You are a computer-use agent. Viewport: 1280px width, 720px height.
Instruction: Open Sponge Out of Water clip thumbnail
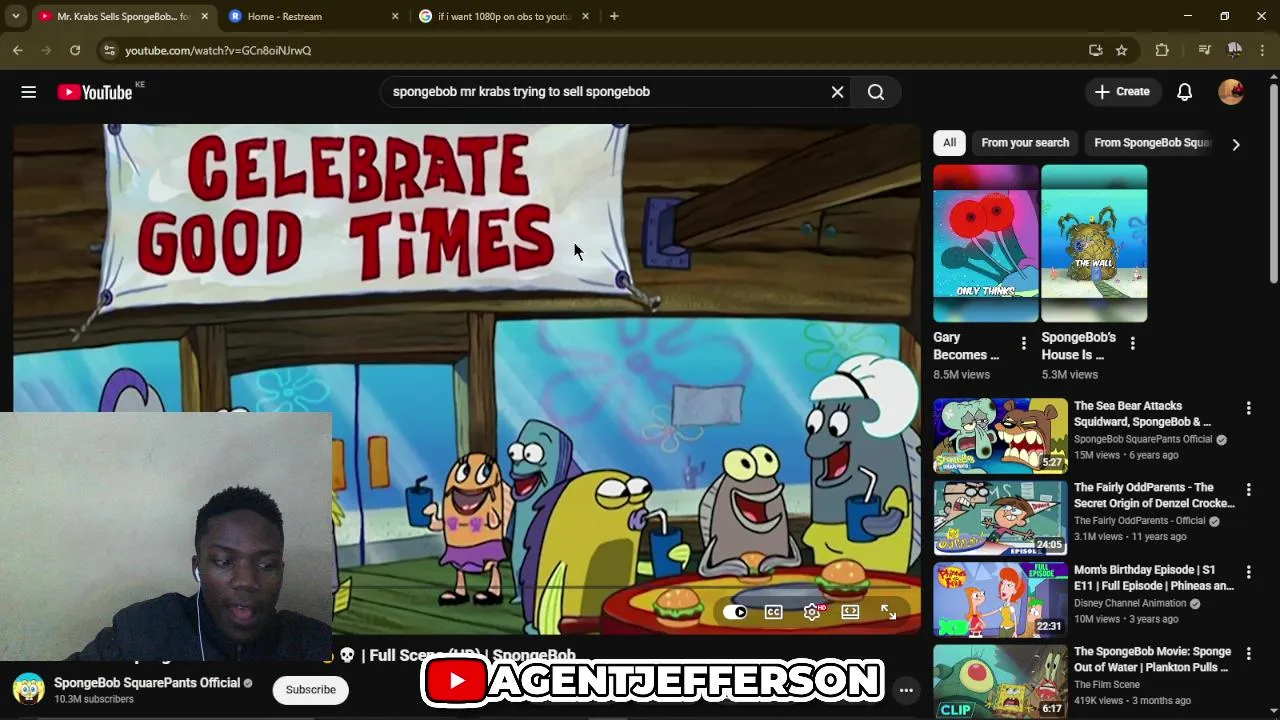[1000, 682]
